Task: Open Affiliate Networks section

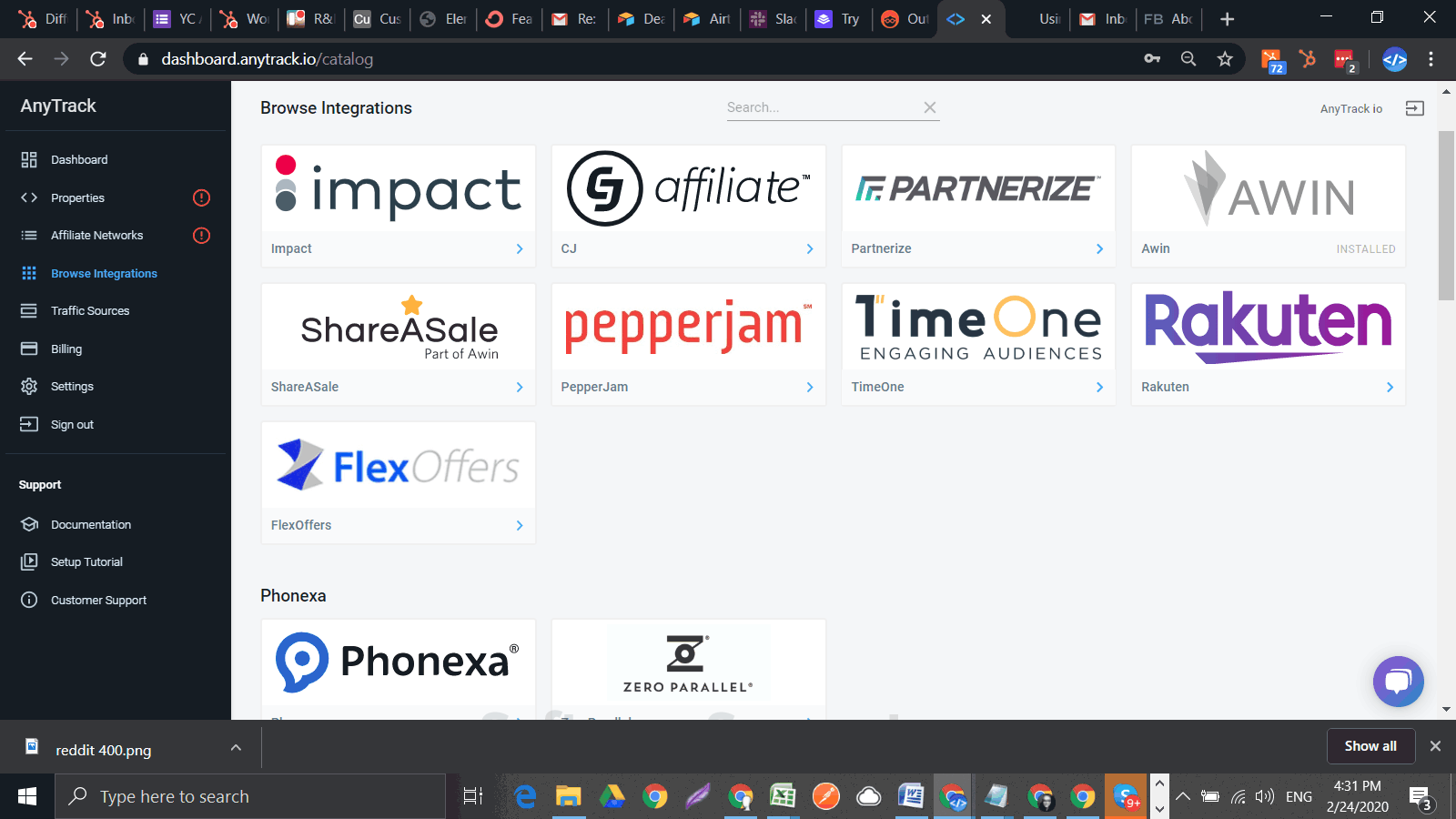Action: (x=96, y=235)
